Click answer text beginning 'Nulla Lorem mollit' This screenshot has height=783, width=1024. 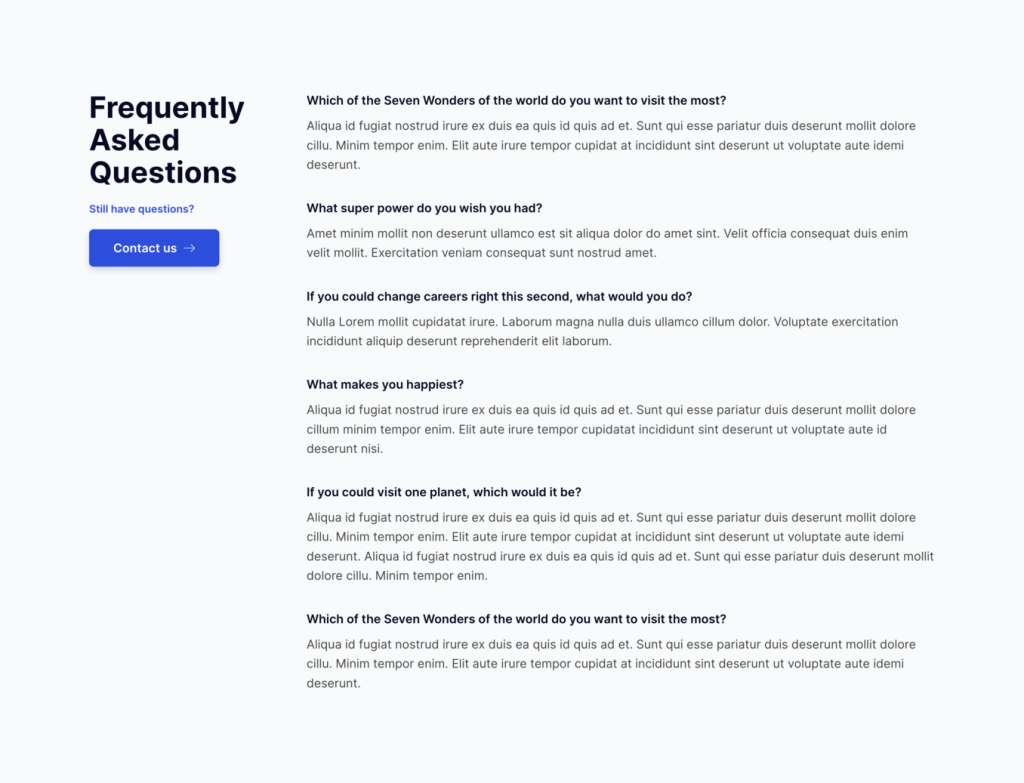(x=602, y=331)
